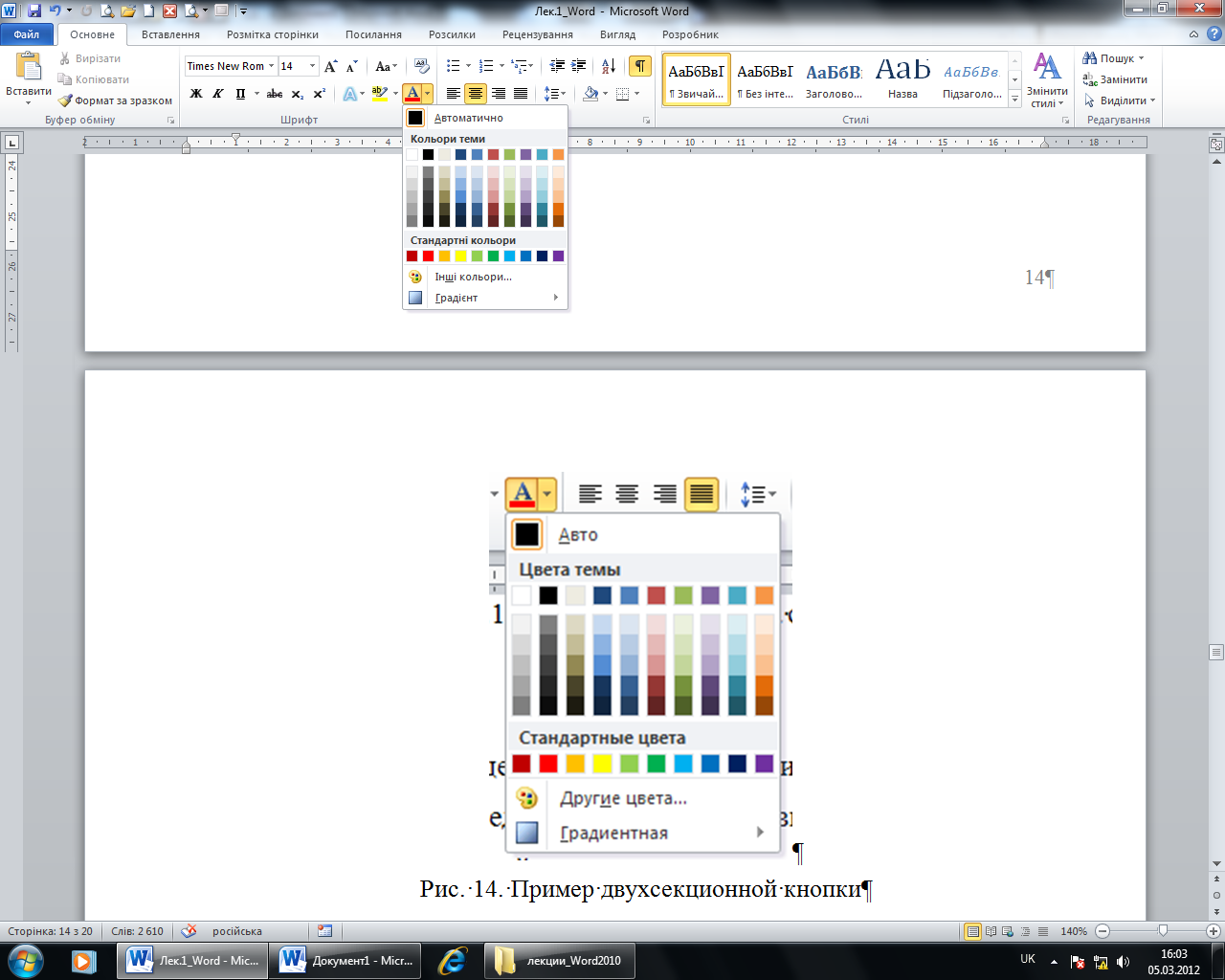Switch to the Вставлення tab
The image size is (1225, 980).
(x=170, y=34)
